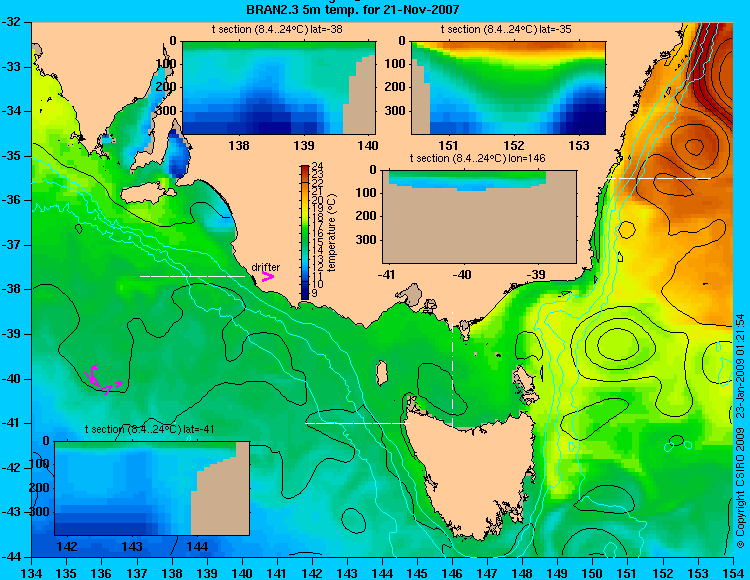
Task: Click the '-40' tick label in the lon=146 inset
Action: [x=462, y=274]
